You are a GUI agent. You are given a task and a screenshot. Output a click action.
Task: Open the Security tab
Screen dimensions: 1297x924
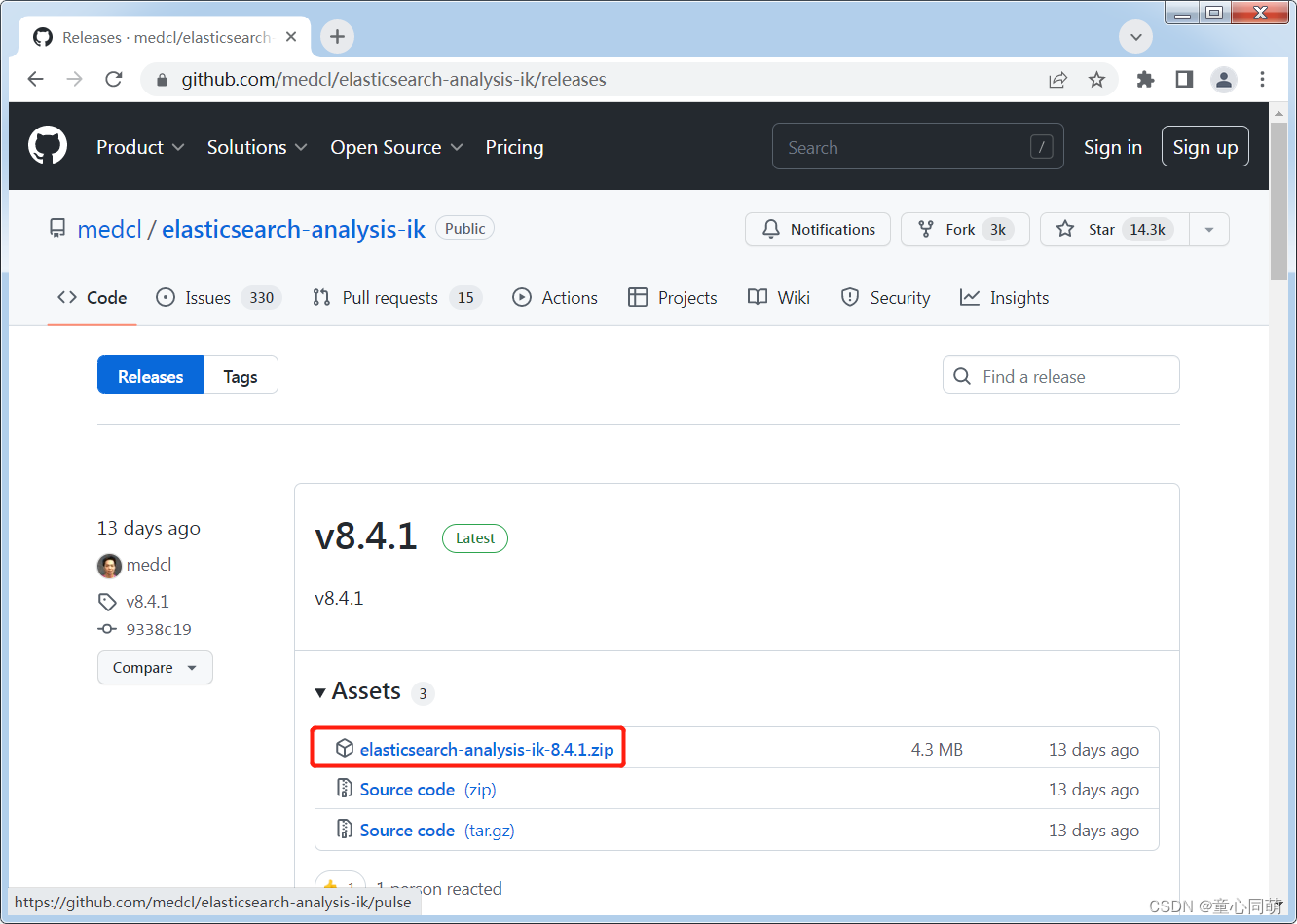point(885,298)
